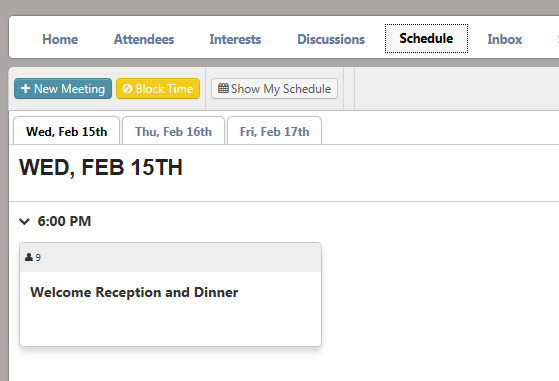559x381 pixels.
Task: Open the Inbox tab
Action: (505, 39)
